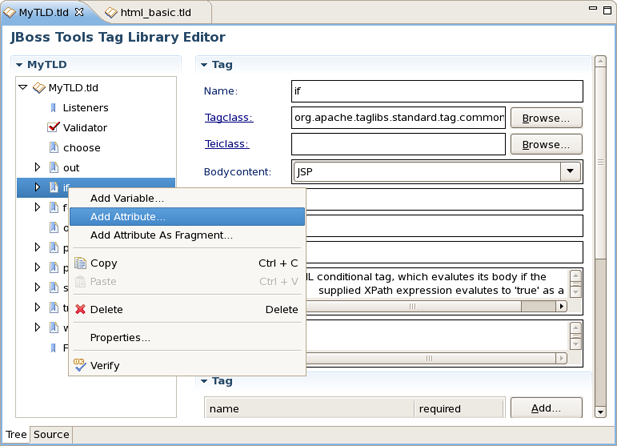Collapse the MyTLD section header
Image resolution: width=617 pixels, height=446 pixels.
(x=19, y=65)
